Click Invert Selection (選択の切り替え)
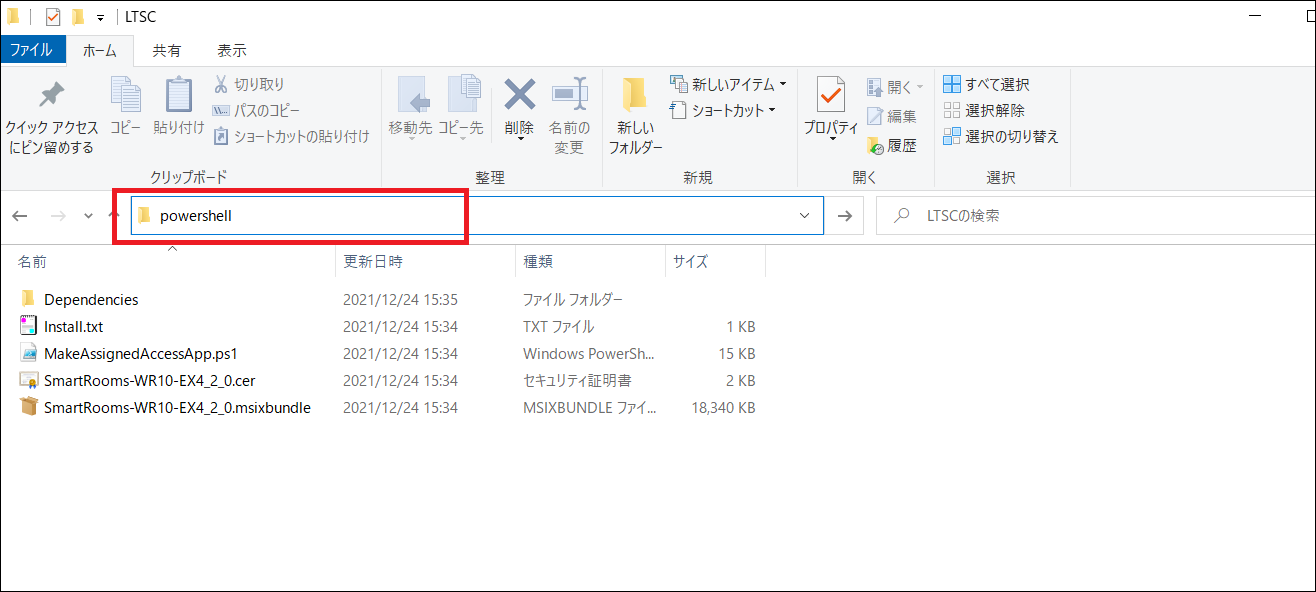The height and width of the screenshot is (592, 1316). tap(1000, 136)
